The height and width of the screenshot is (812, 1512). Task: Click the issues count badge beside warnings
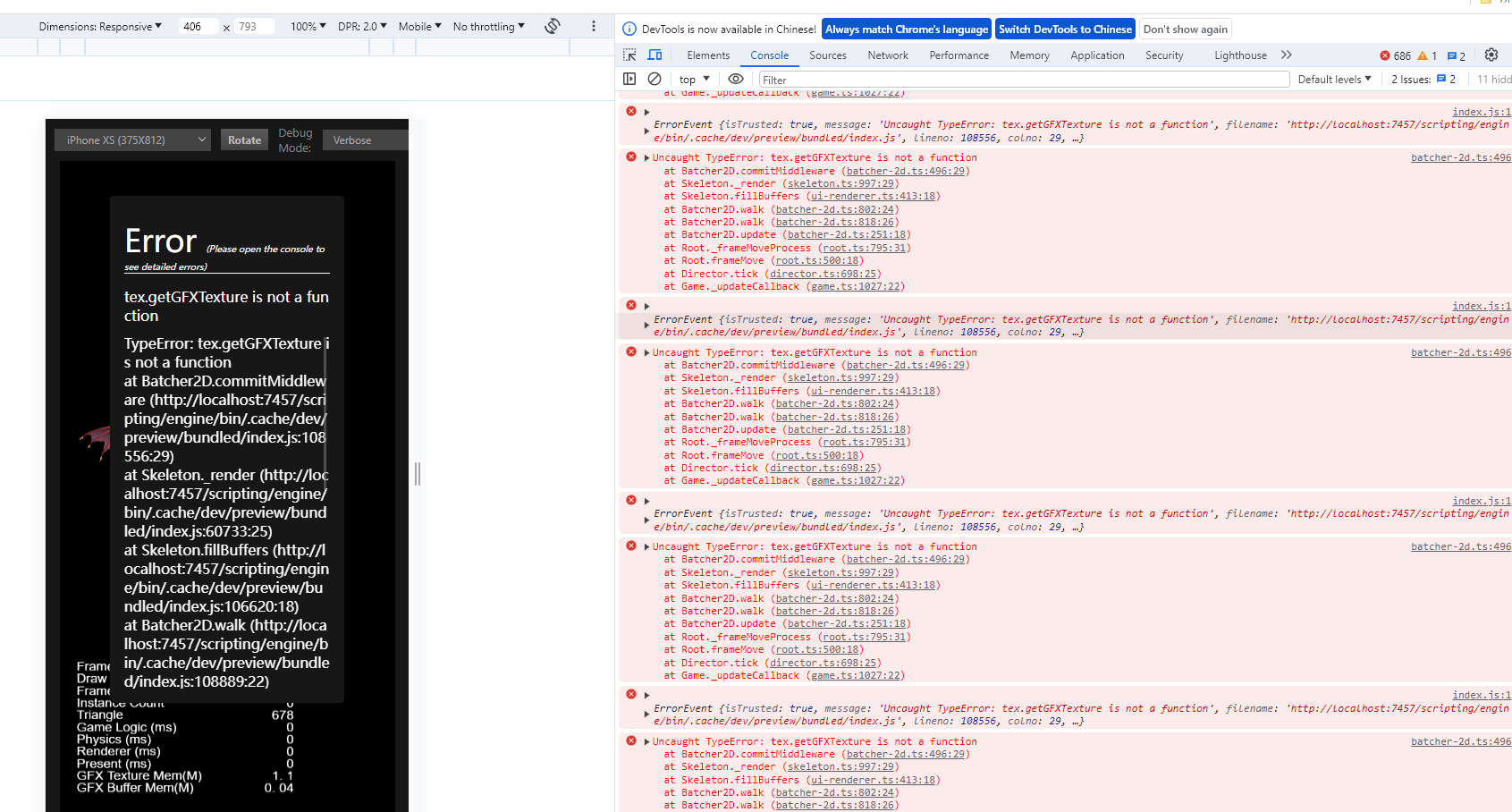[x=1457, y=55]
